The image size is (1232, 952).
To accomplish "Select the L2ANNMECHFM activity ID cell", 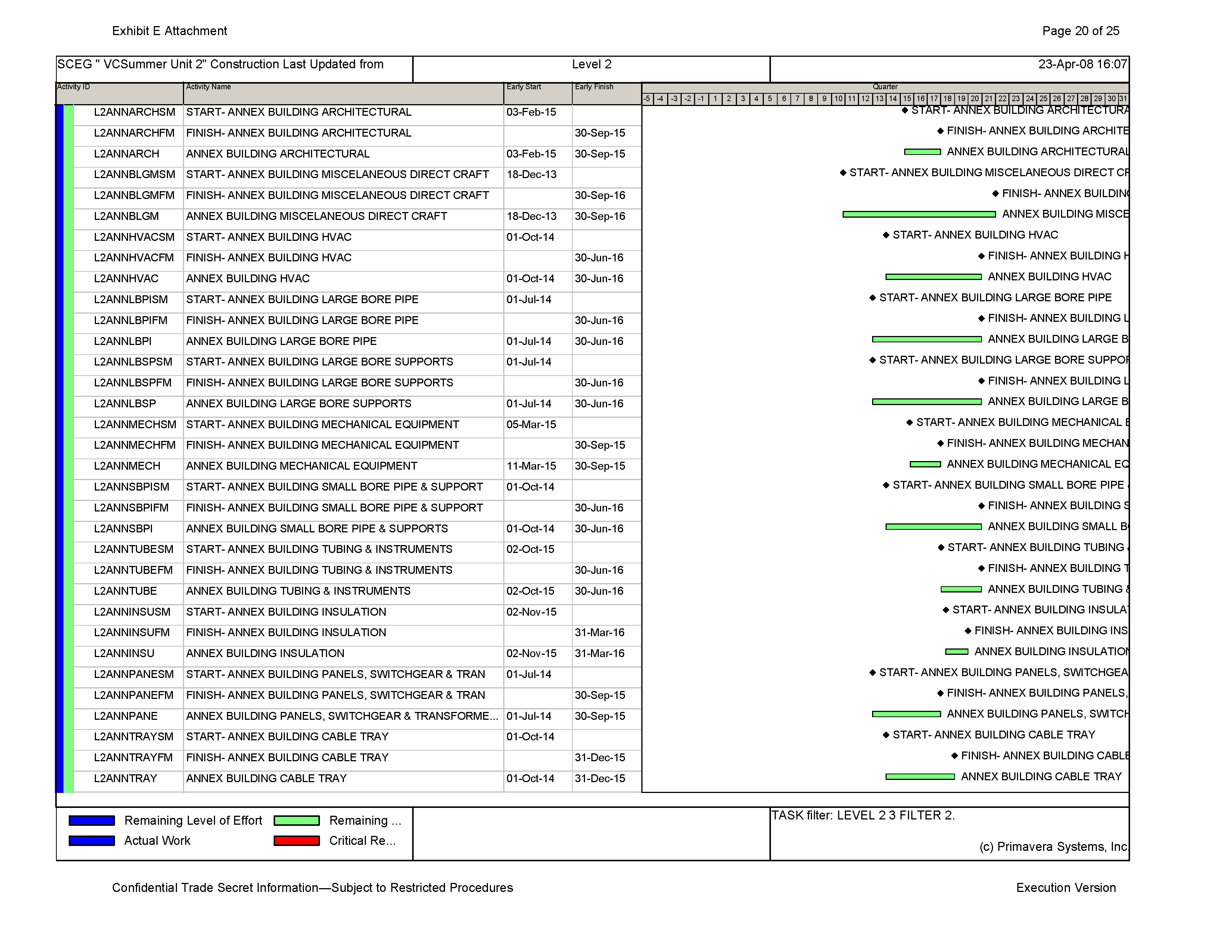I will (x=135, y=445).
